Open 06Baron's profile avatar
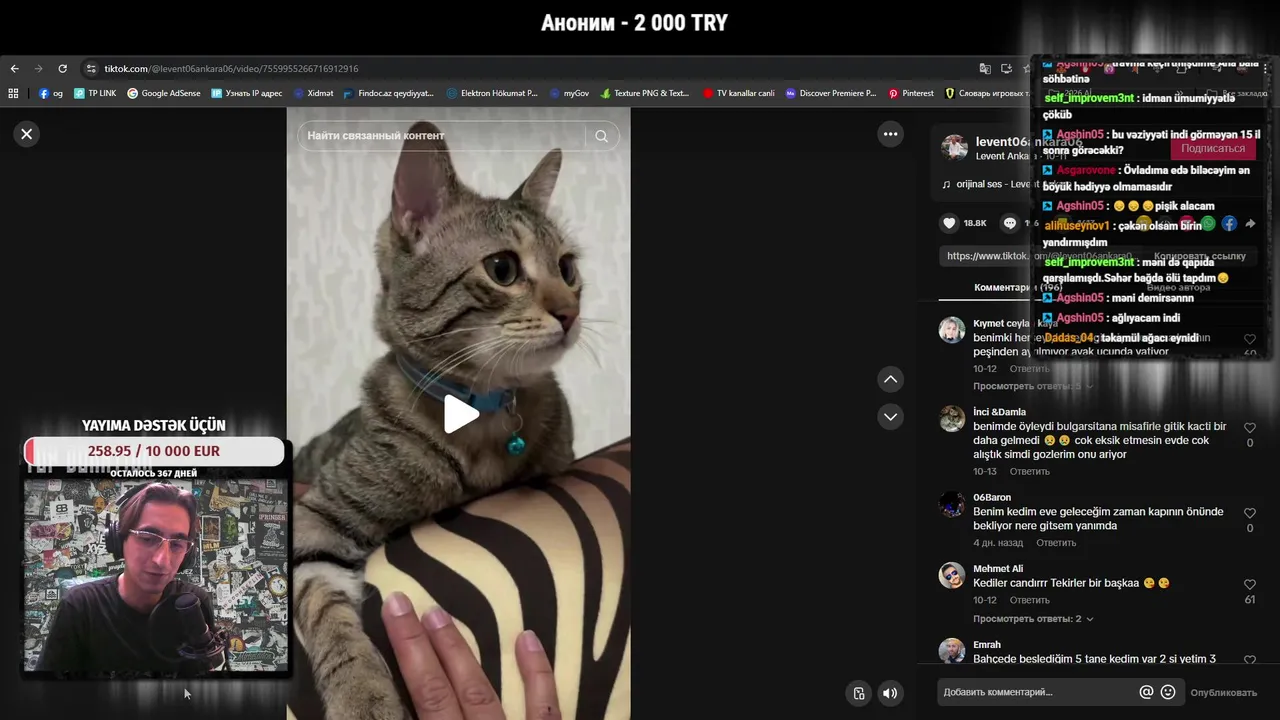Screen dimensions: 1280x720 tap(952, 503)
